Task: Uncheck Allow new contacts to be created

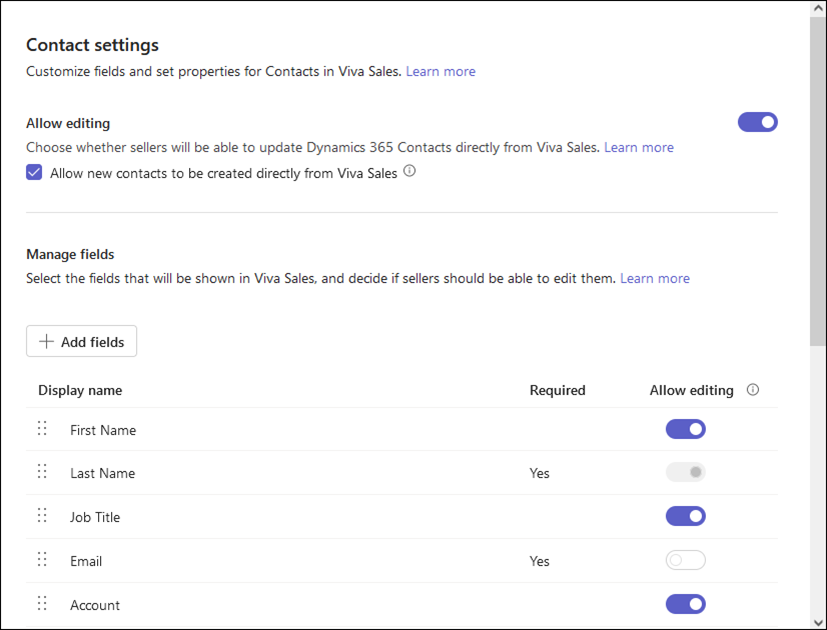Action: point(34,172)
